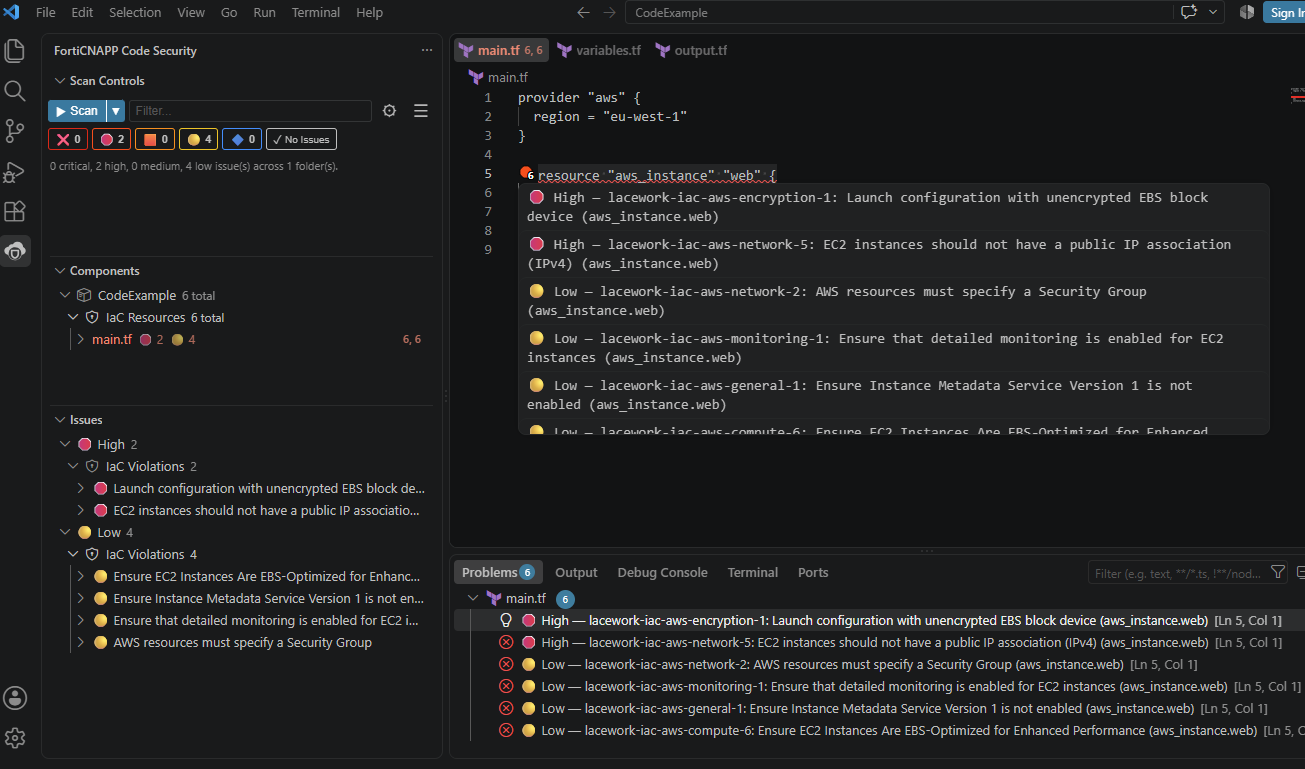Focus the scan Filter input field
The height and width of the screenshot is (769, 1305).
[250, 111]
